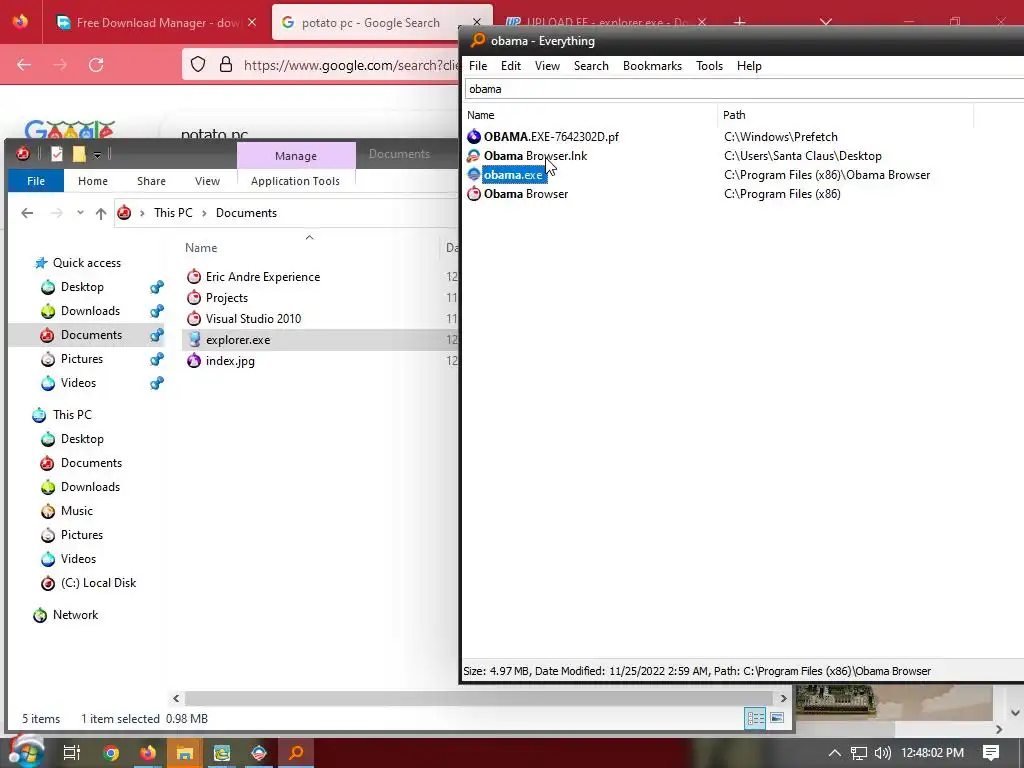Open the Help menu in Everything
The height and width of the screenshot is (768, 1024).
click(749, 66)
